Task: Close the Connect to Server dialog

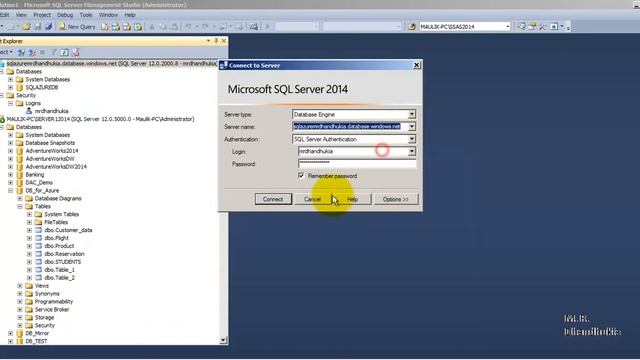Action: coord(416,65)
